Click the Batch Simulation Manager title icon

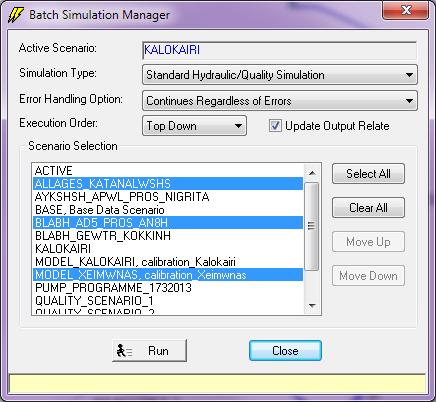16,15
